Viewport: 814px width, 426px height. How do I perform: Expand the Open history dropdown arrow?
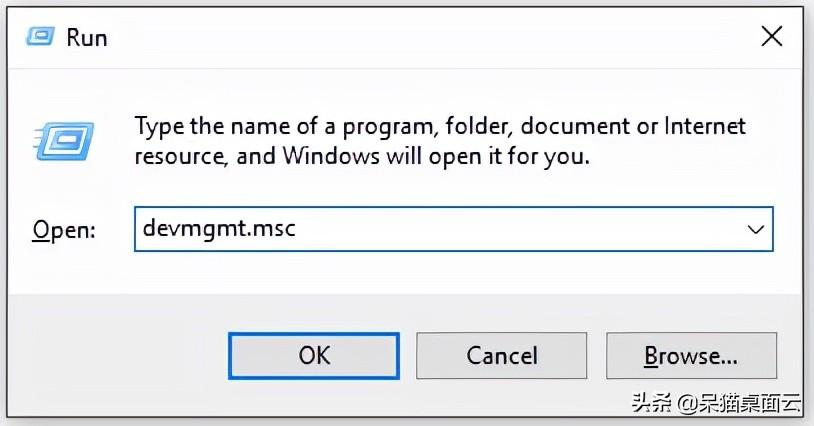pyautogui.click(x=755, y=229)
